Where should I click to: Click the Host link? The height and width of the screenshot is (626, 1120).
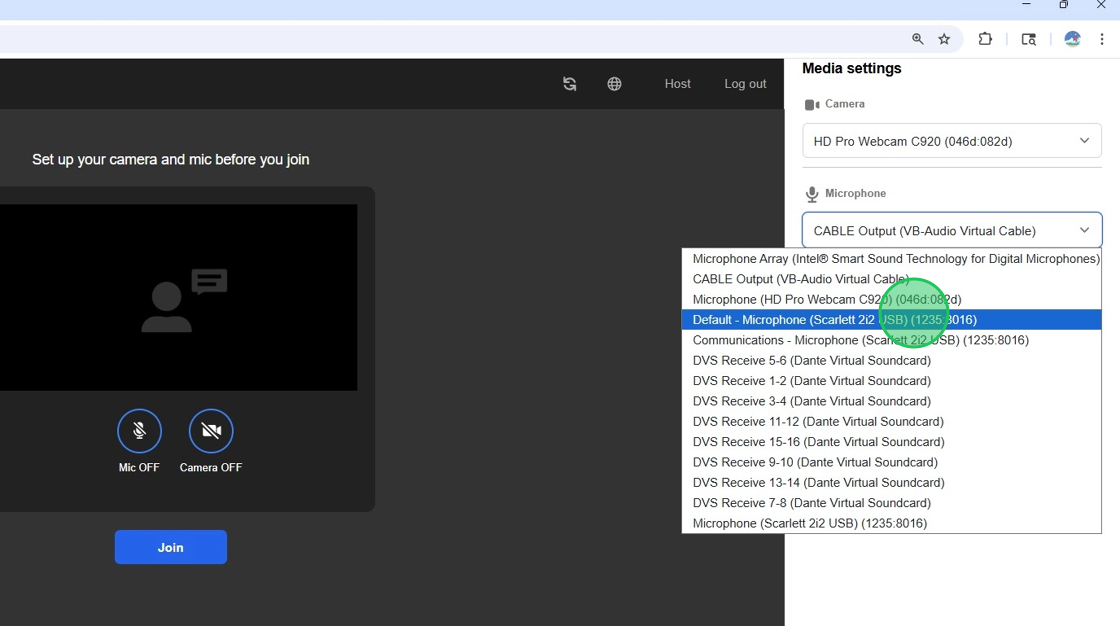point(677,84)
